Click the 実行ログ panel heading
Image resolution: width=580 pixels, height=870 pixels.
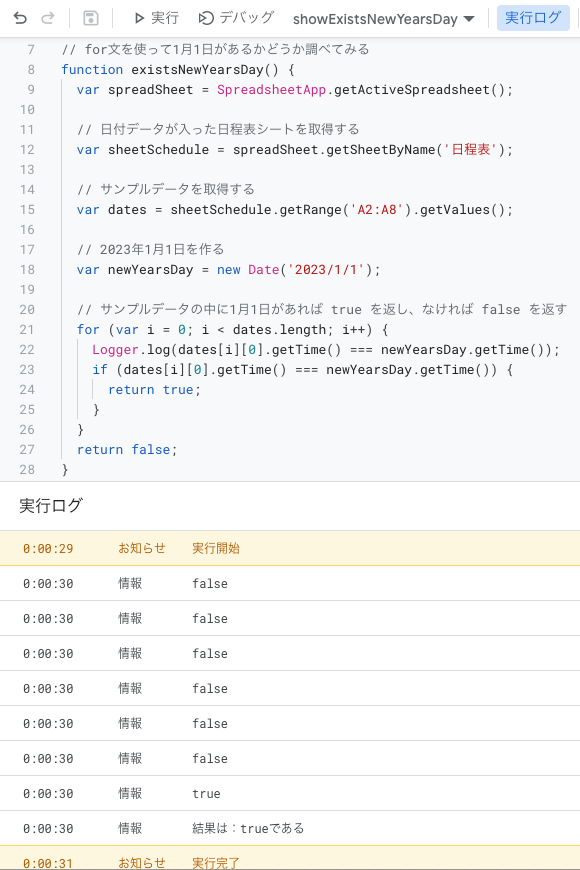pos(51,505)
